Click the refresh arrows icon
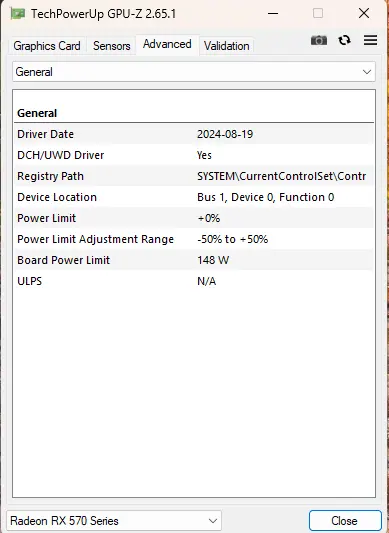The image size is (389, 533). tap(344, 40)
